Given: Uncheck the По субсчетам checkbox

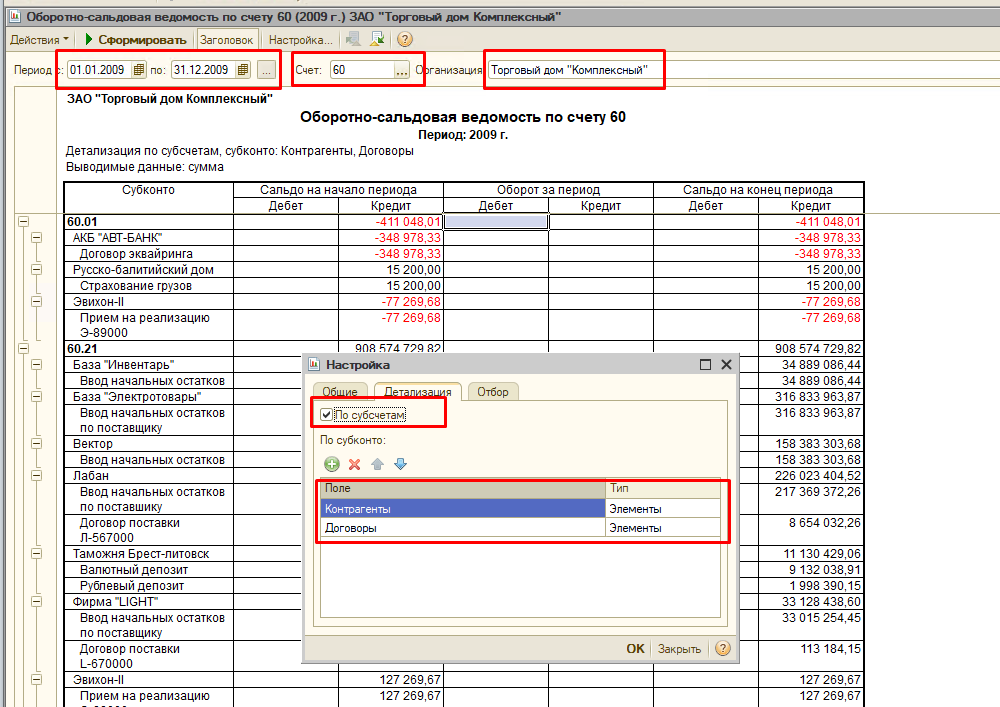Looking at the screenshot, I should pyautogui.click(x=326, y=414).
